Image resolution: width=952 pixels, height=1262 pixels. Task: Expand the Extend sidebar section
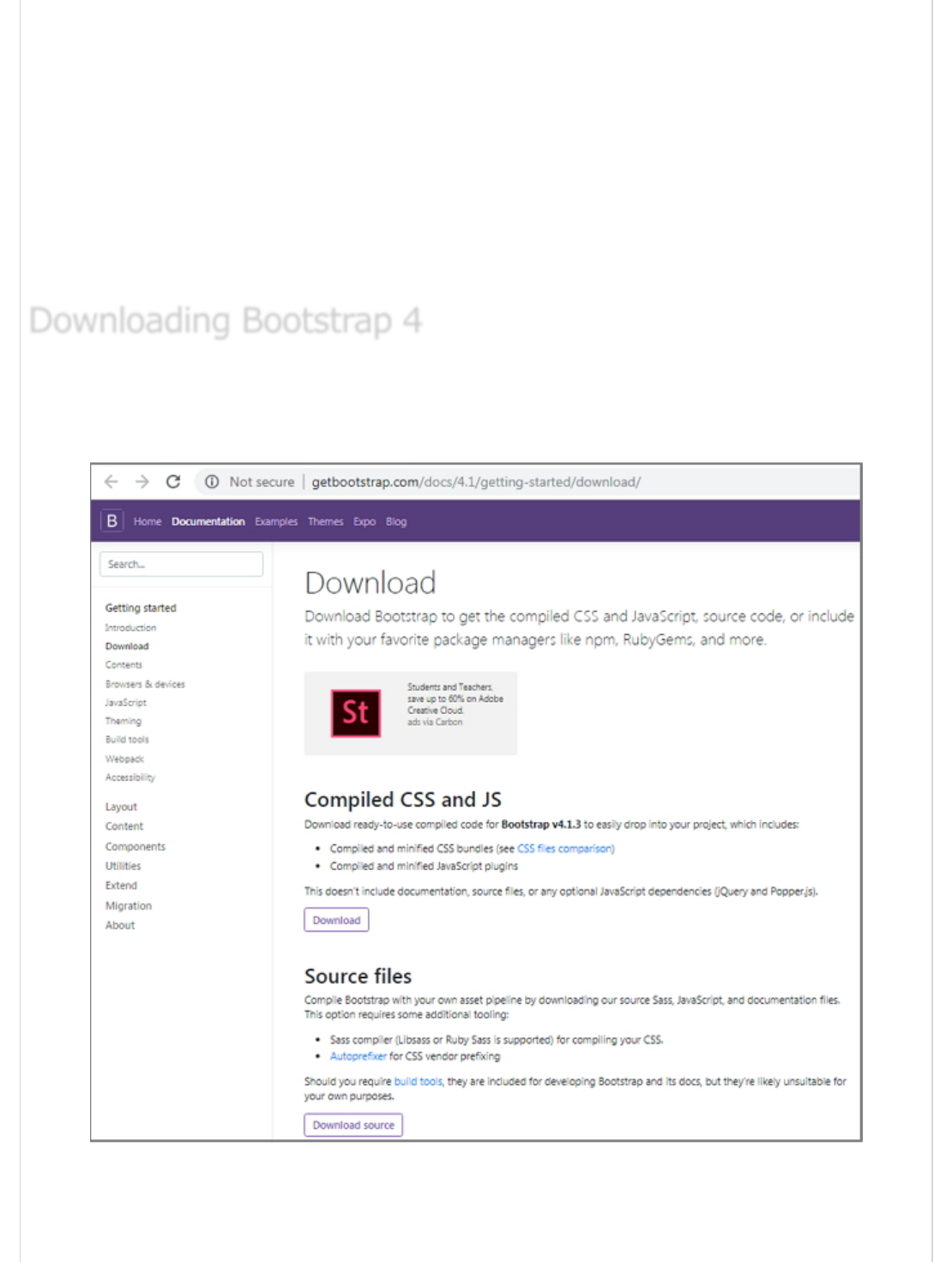pos(121,885)
